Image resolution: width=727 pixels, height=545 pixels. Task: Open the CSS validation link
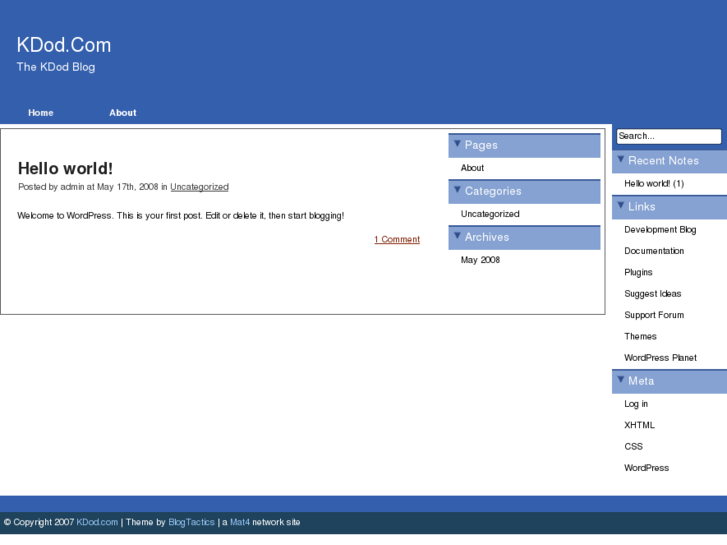(x=633, y=447)
